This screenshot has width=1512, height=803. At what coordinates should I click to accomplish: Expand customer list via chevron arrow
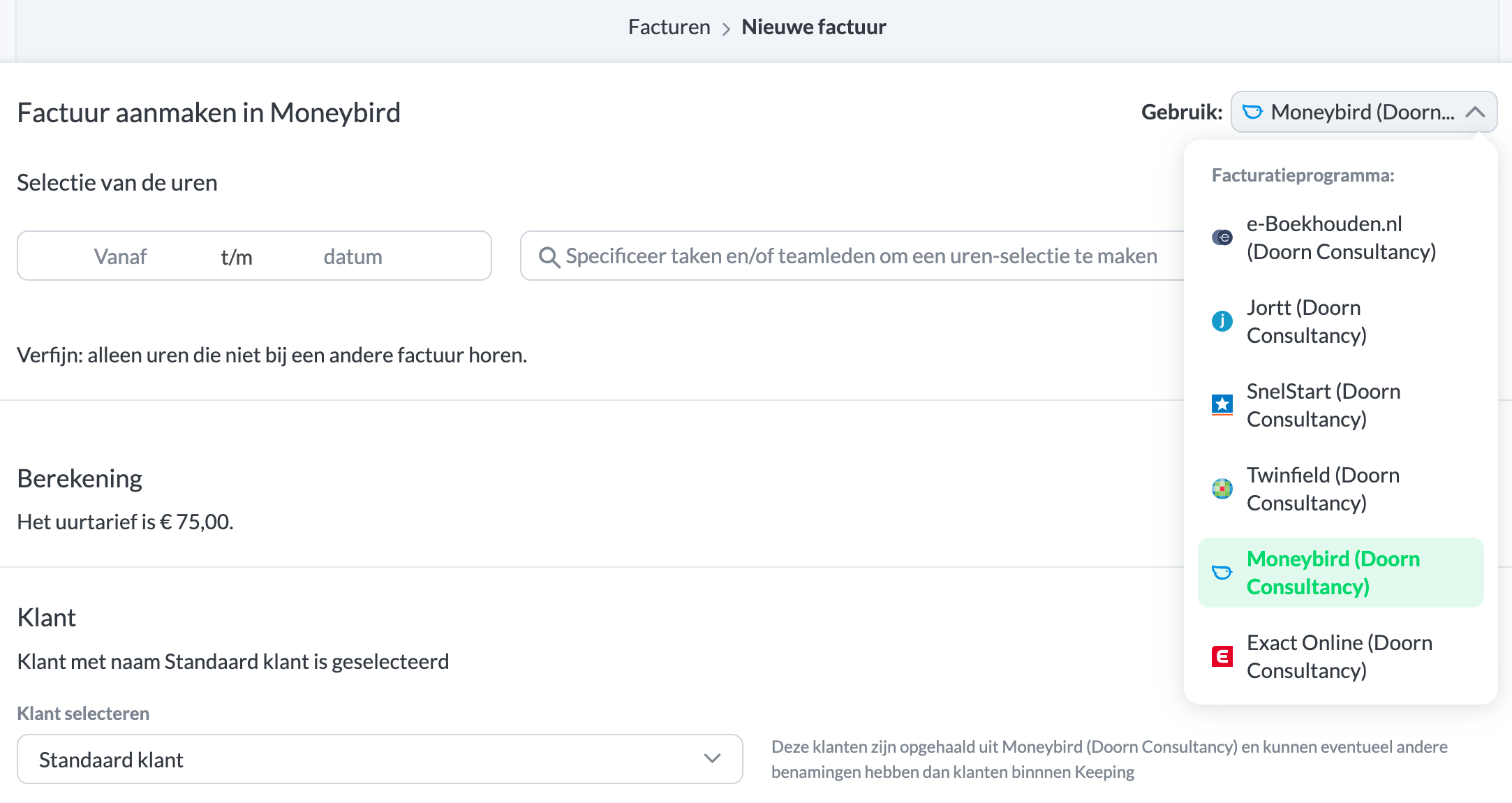point(712,759)
